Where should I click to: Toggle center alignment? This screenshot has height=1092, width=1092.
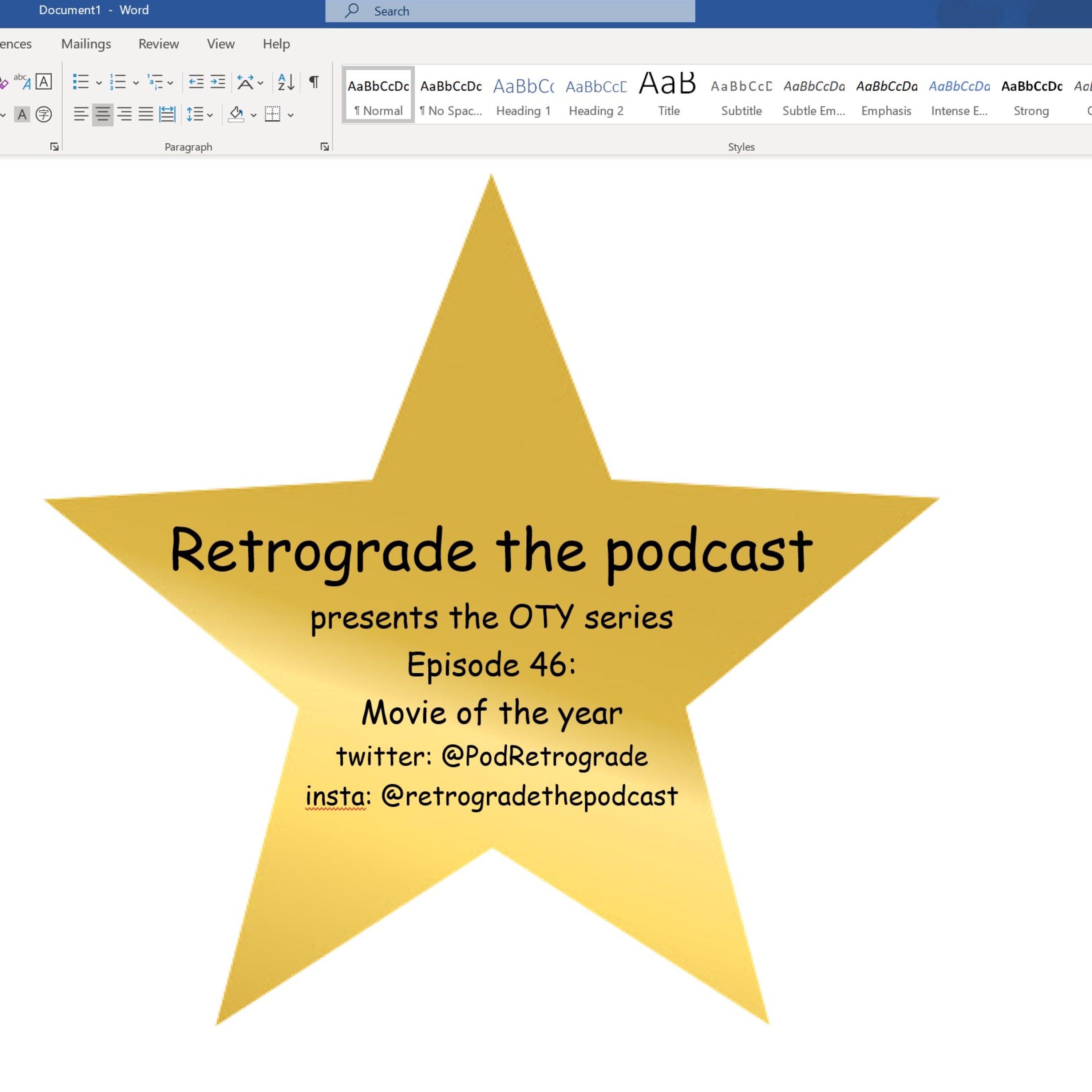pos(102,115)
